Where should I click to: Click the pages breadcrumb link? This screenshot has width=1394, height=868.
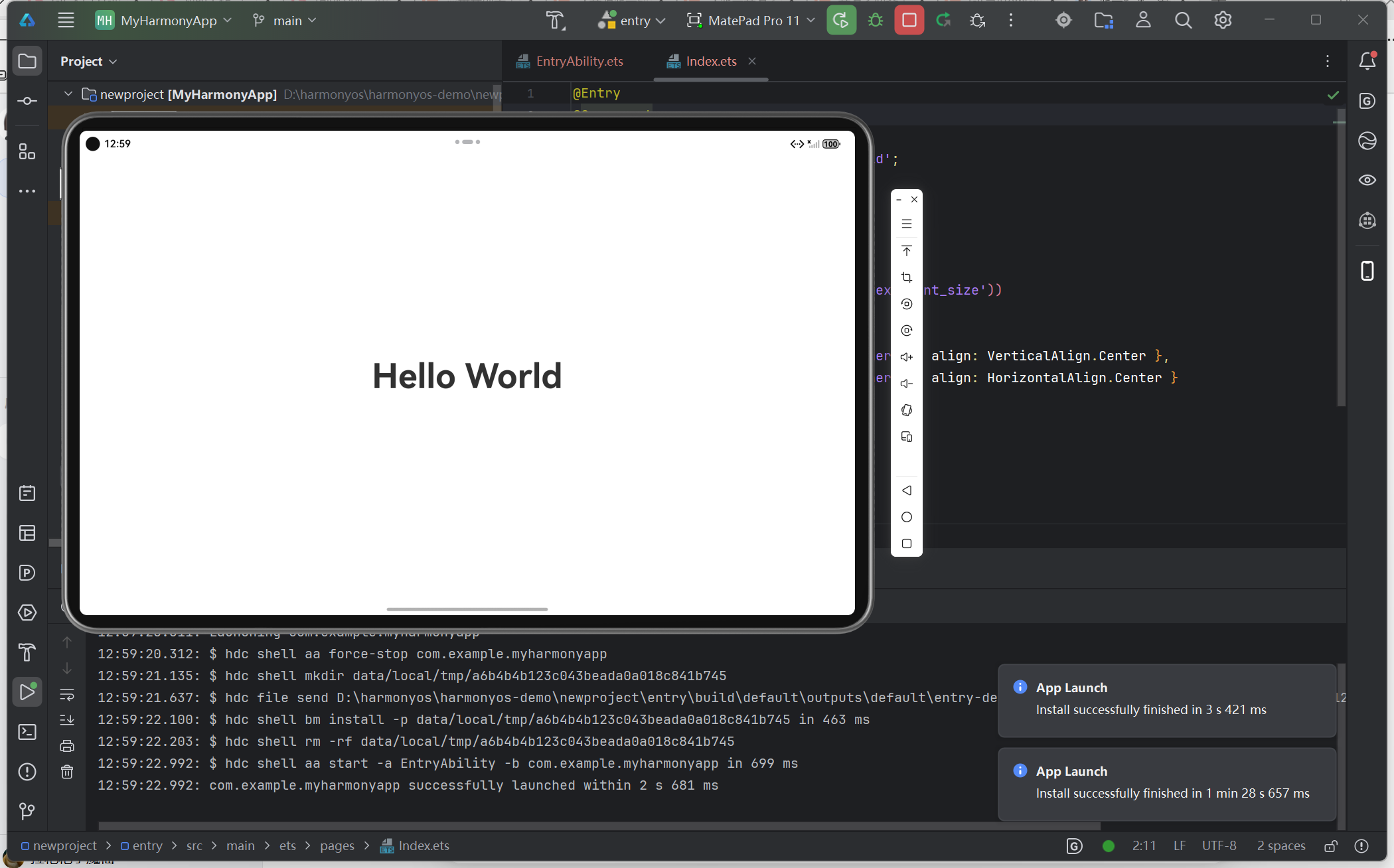(337, 845)
